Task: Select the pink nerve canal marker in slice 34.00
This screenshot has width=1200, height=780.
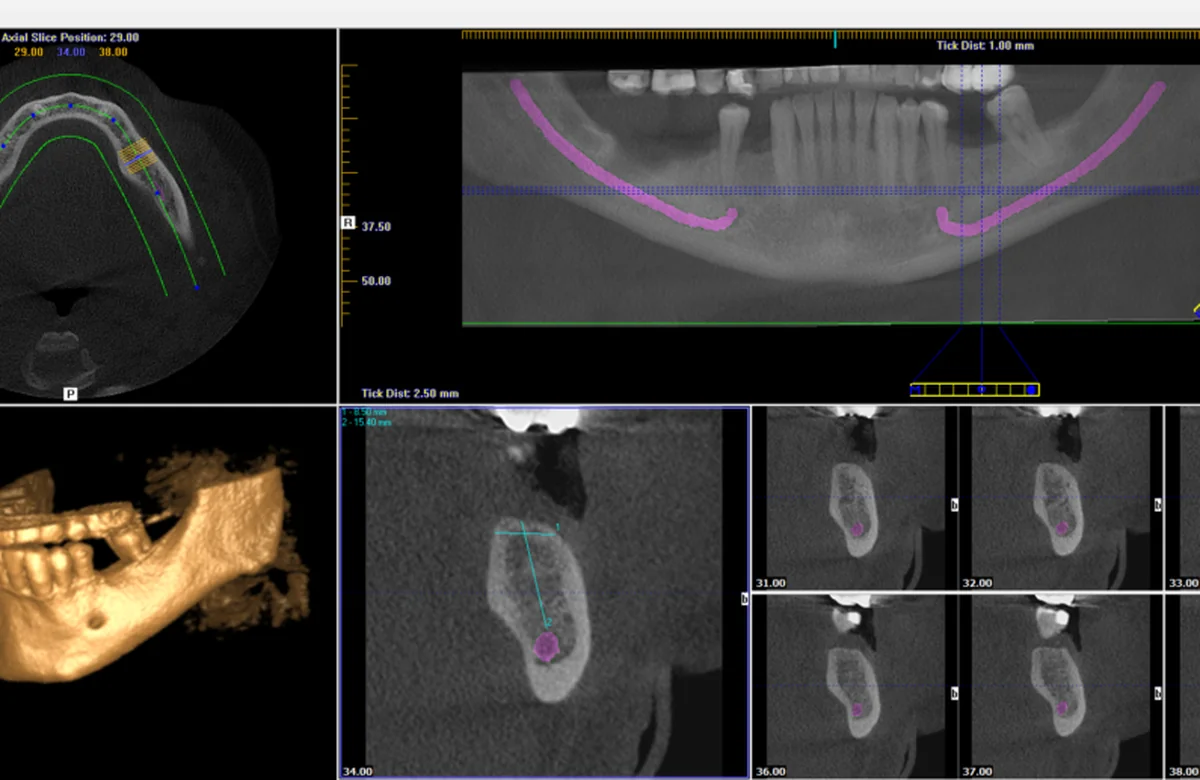Action: [545, 647]
